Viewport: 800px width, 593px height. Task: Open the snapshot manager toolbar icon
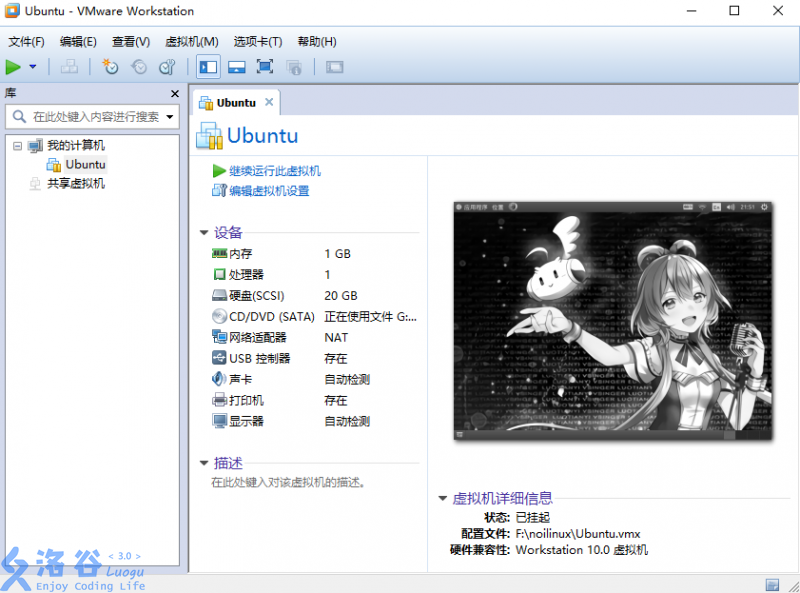(x=167, y=67)
